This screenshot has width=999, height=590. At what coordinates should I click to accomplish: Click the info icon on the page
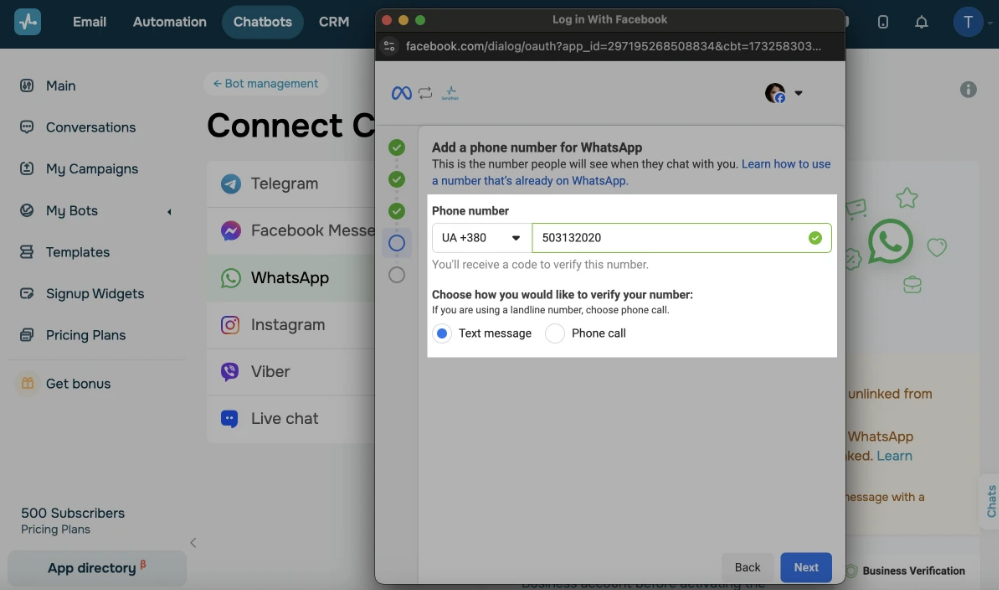coord(968,89)
